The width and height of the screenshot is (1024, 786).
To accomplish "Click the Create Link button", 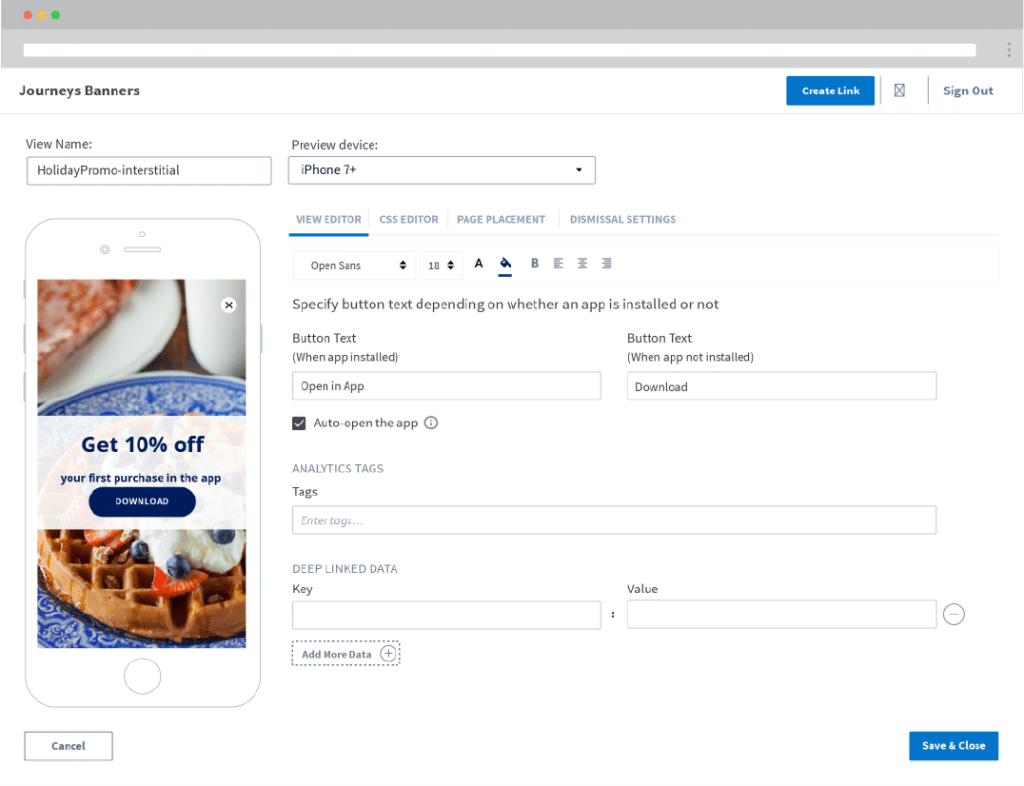I will pyautogui.click(x=830, y=90).
